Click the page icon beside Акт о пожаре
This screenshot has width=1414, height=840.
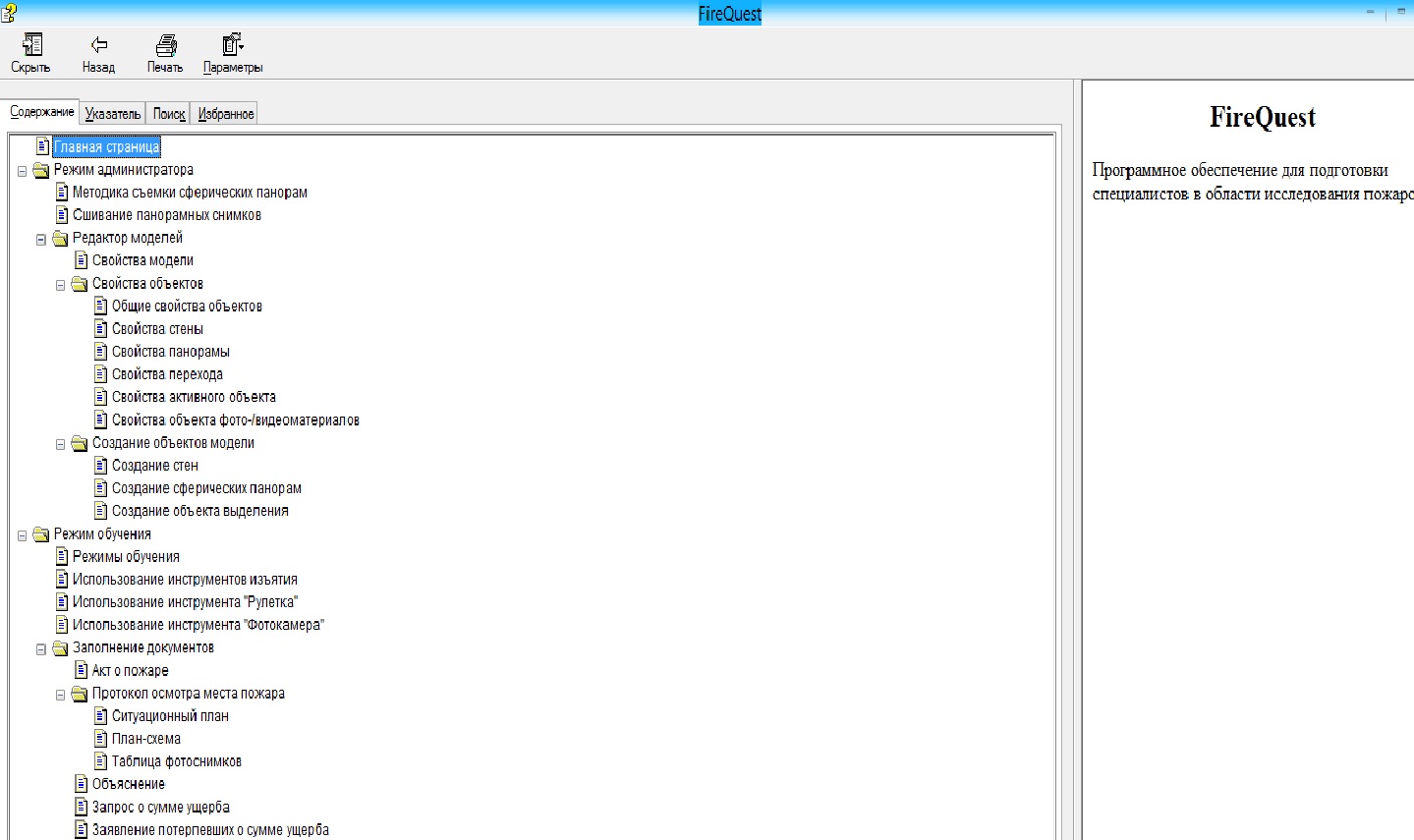click(82, 670)
